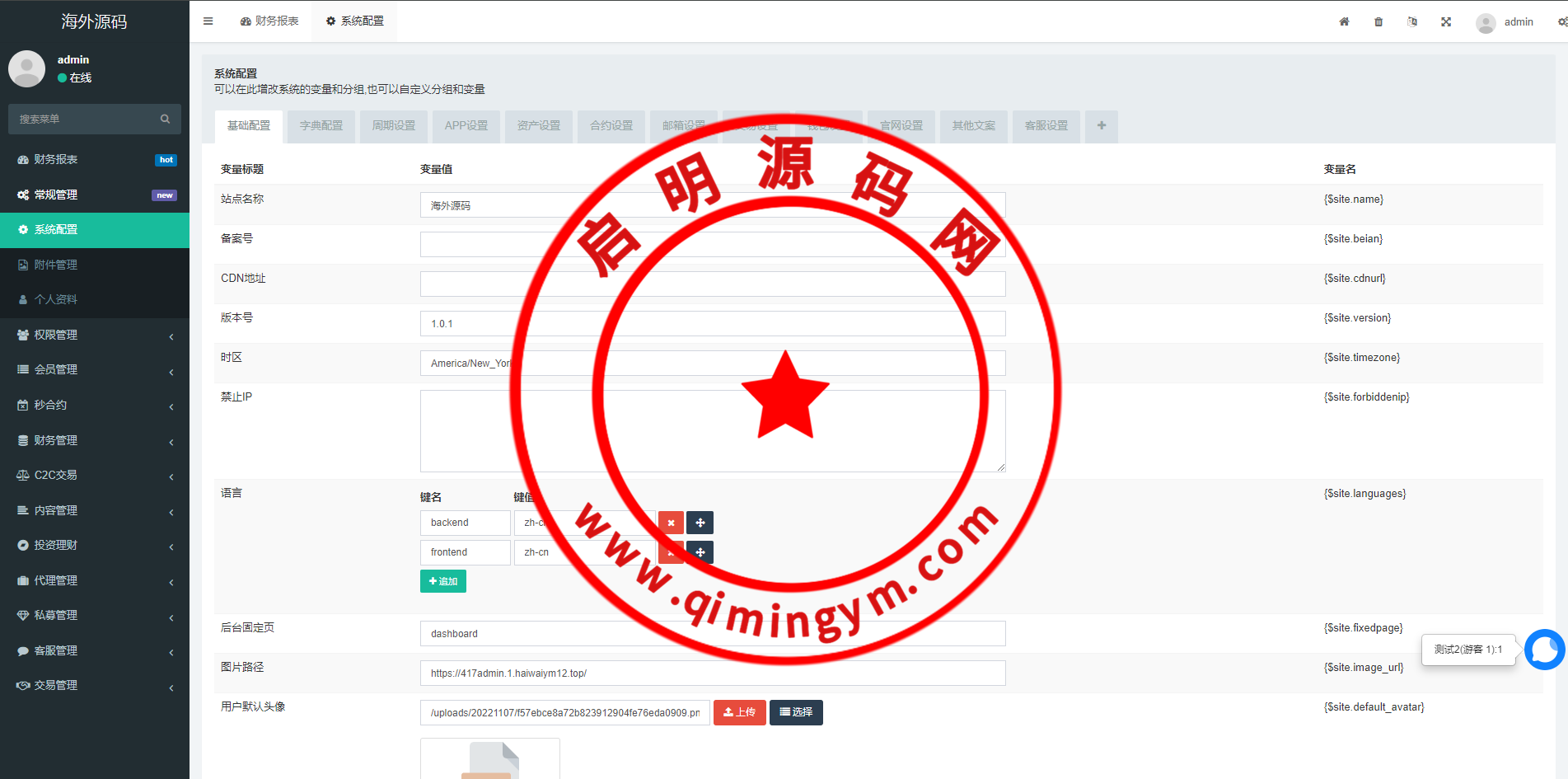Delete the backend language row
This screenshot has width=1568, height=779.
pyautogui.click(x=671, y=523)
